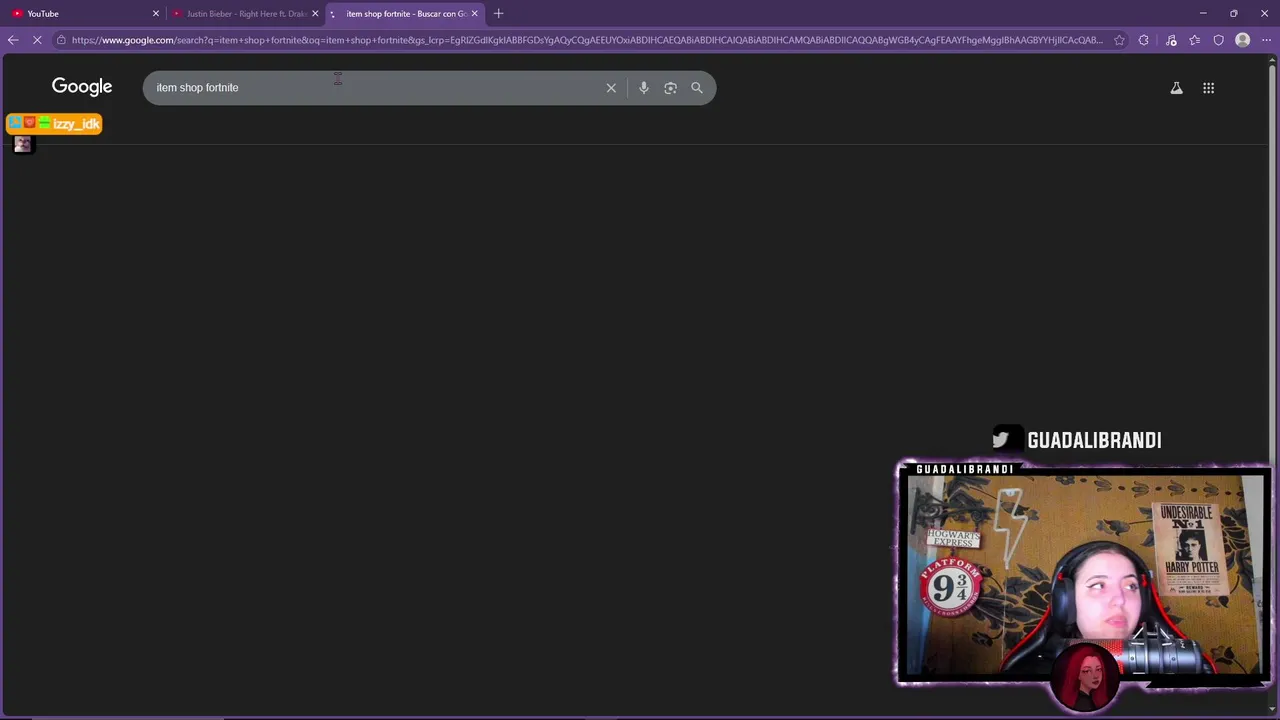This screenshot has width=1280, height=720.
Task: Click the URL in the address bar
Action: 586,40
